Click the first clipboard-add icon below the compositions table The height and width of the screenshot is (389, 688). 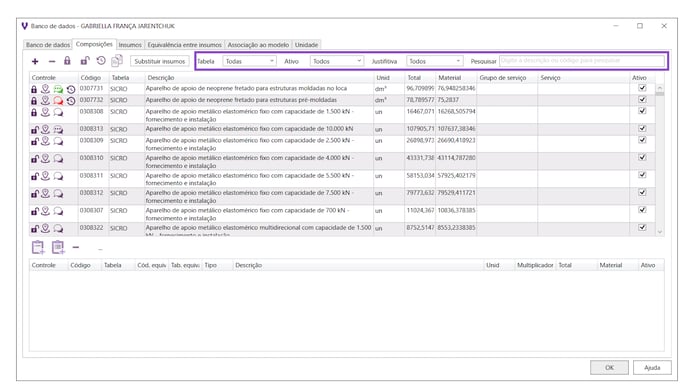pyautogui.click(x=38, y=247)
